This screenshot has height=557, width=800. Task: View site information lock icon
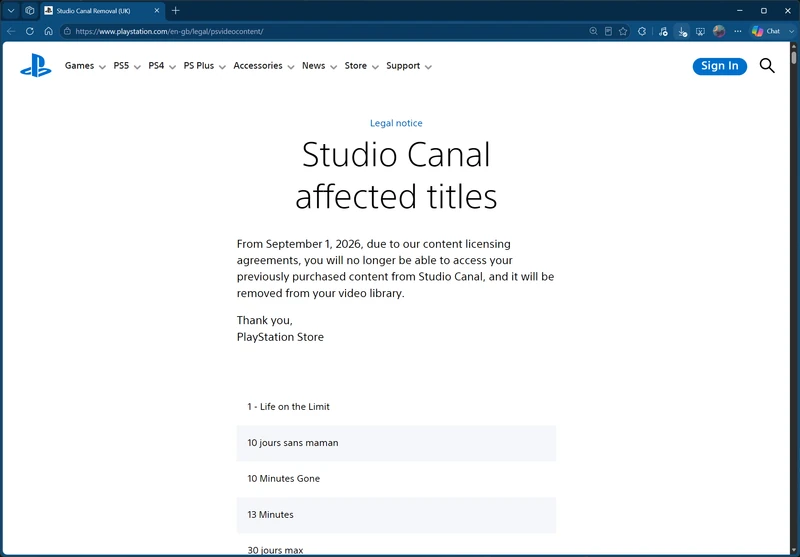click(x=67, y=31)
